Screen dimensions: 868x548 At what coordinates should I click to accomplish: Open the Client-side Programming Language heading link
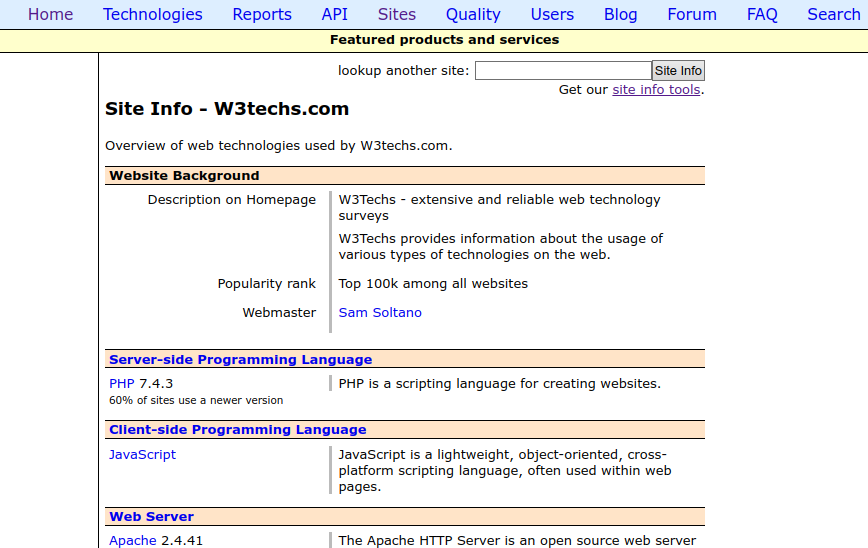[x=237, y=430]
